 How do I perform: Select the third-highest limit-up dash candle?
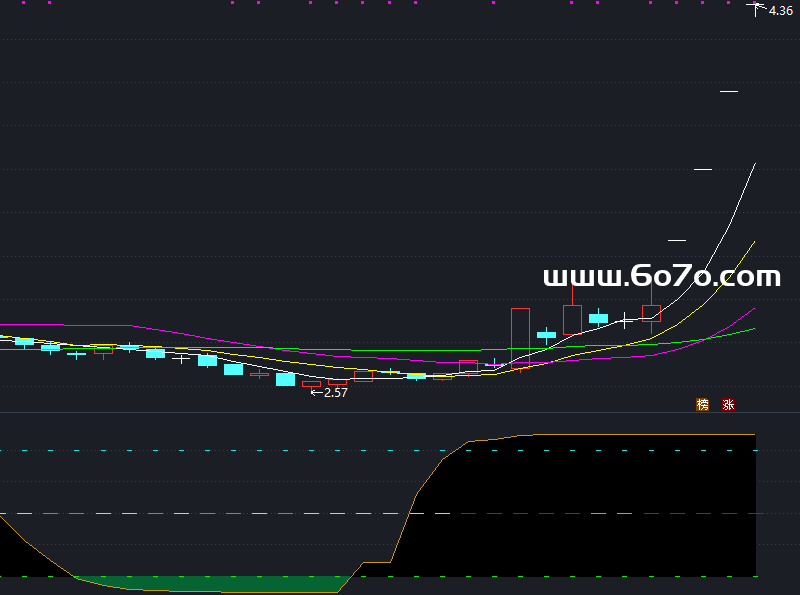click(x=703, y=169)
